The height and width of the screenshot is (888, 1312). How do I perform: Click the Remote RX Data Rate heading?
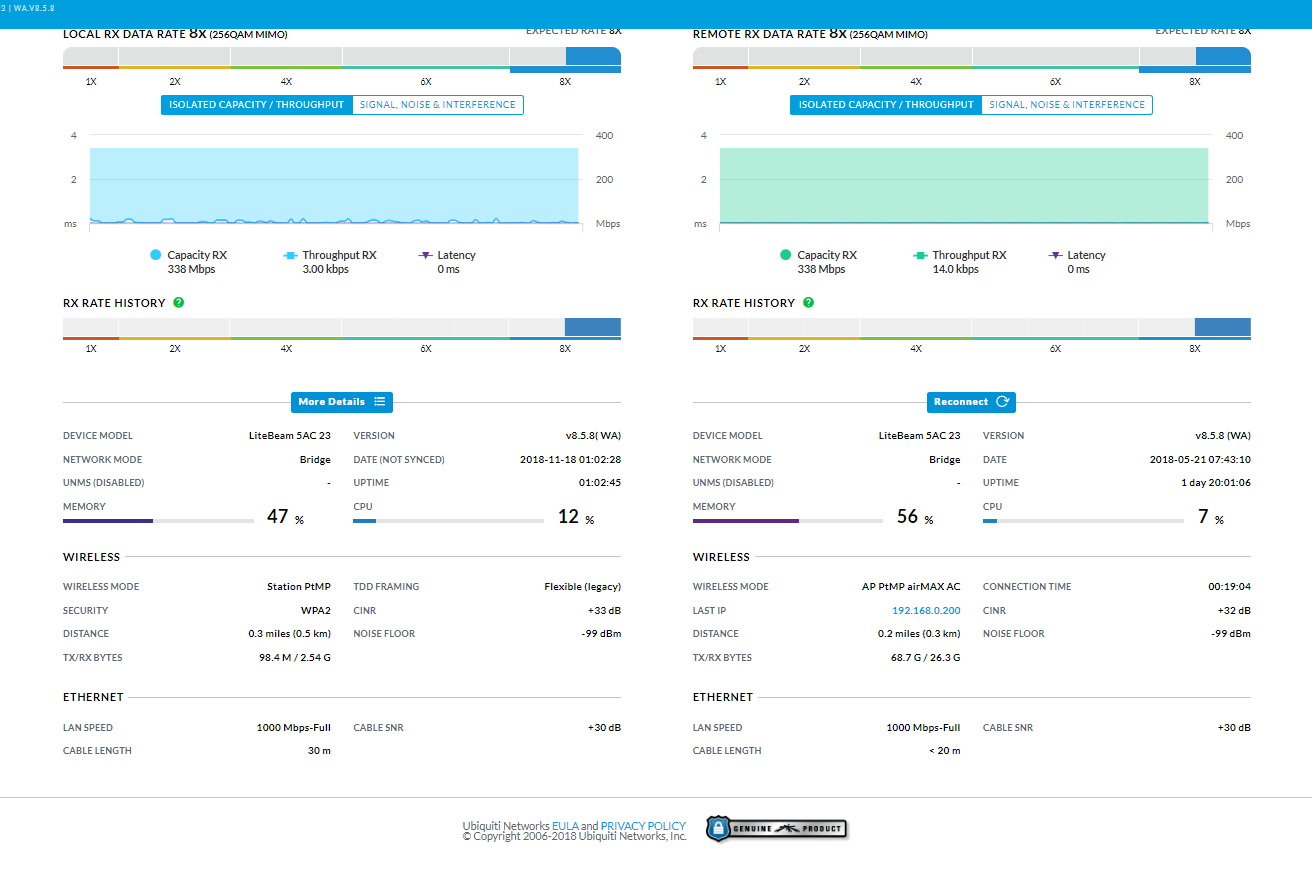[810, 34]
